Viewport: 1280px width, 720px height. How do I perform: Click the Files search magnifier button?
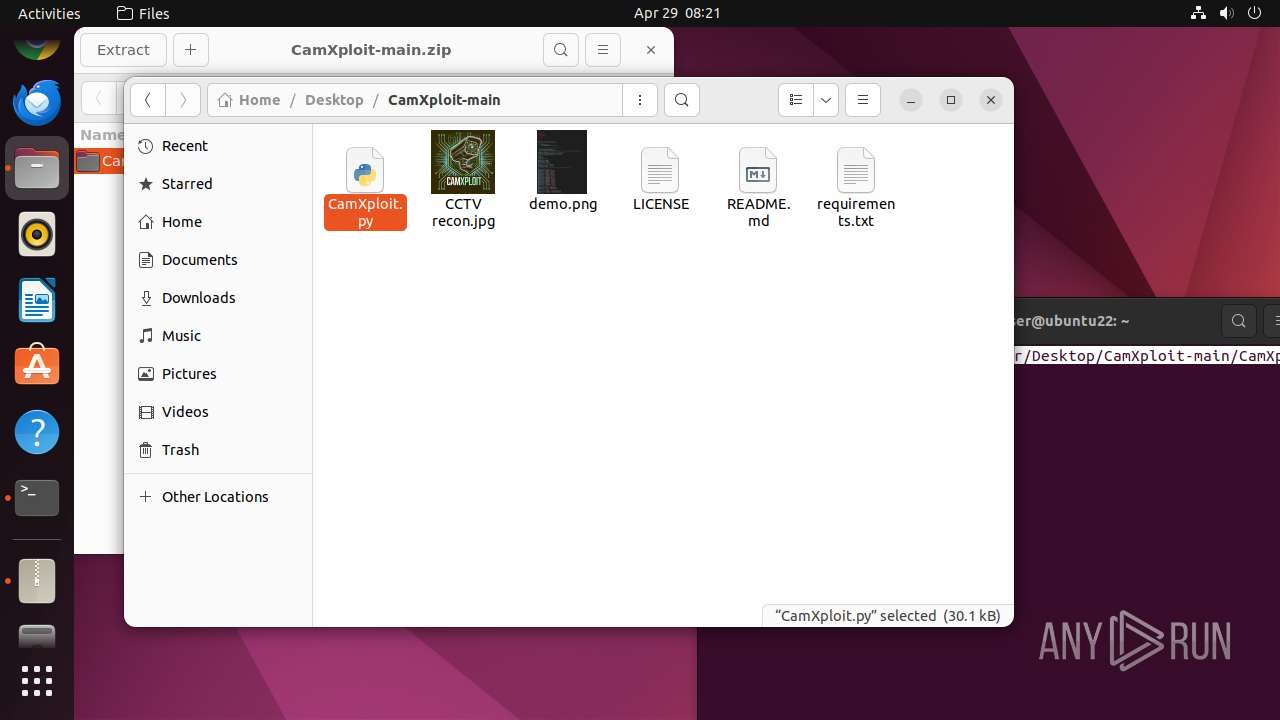(x=682, y=100)
